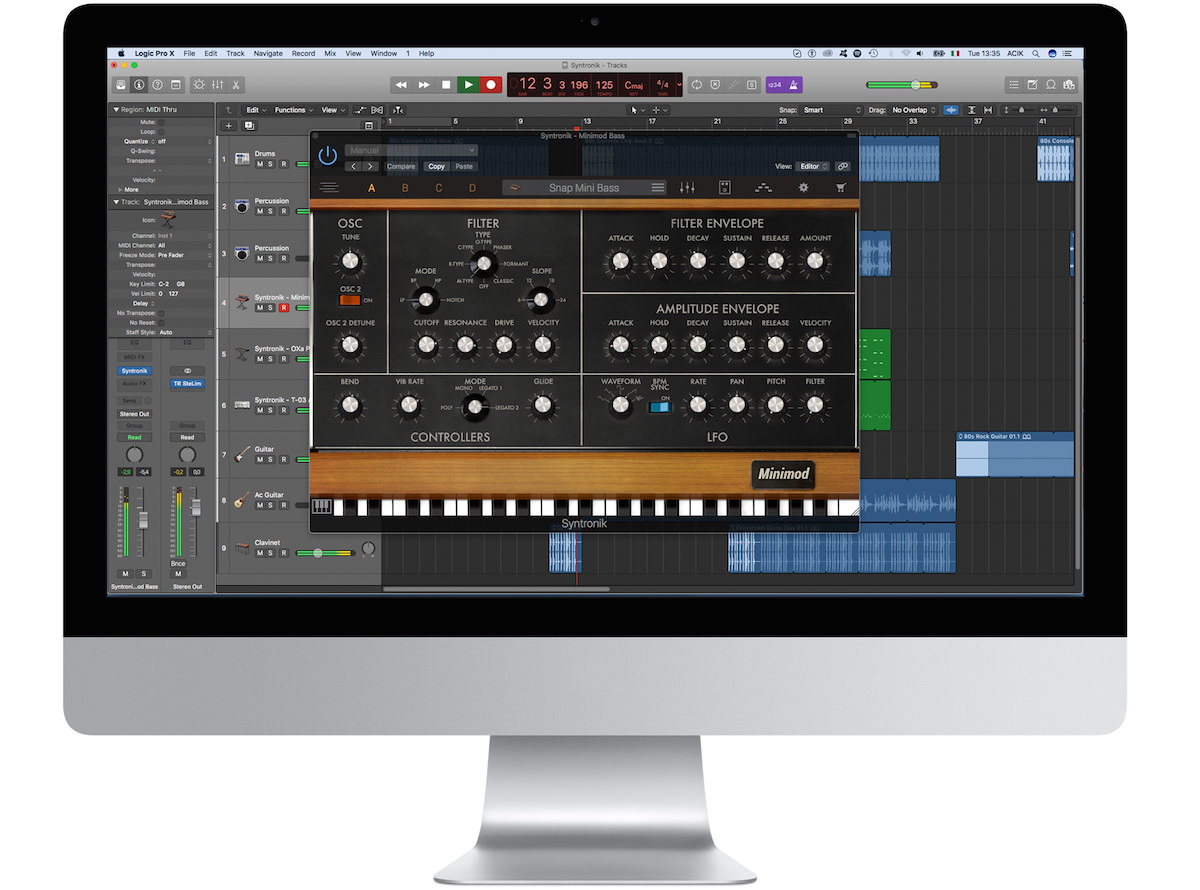Adjust the Clavinet track volume slider
The height and width of the screenshot is (890, 1200).
tap(320, 552)
